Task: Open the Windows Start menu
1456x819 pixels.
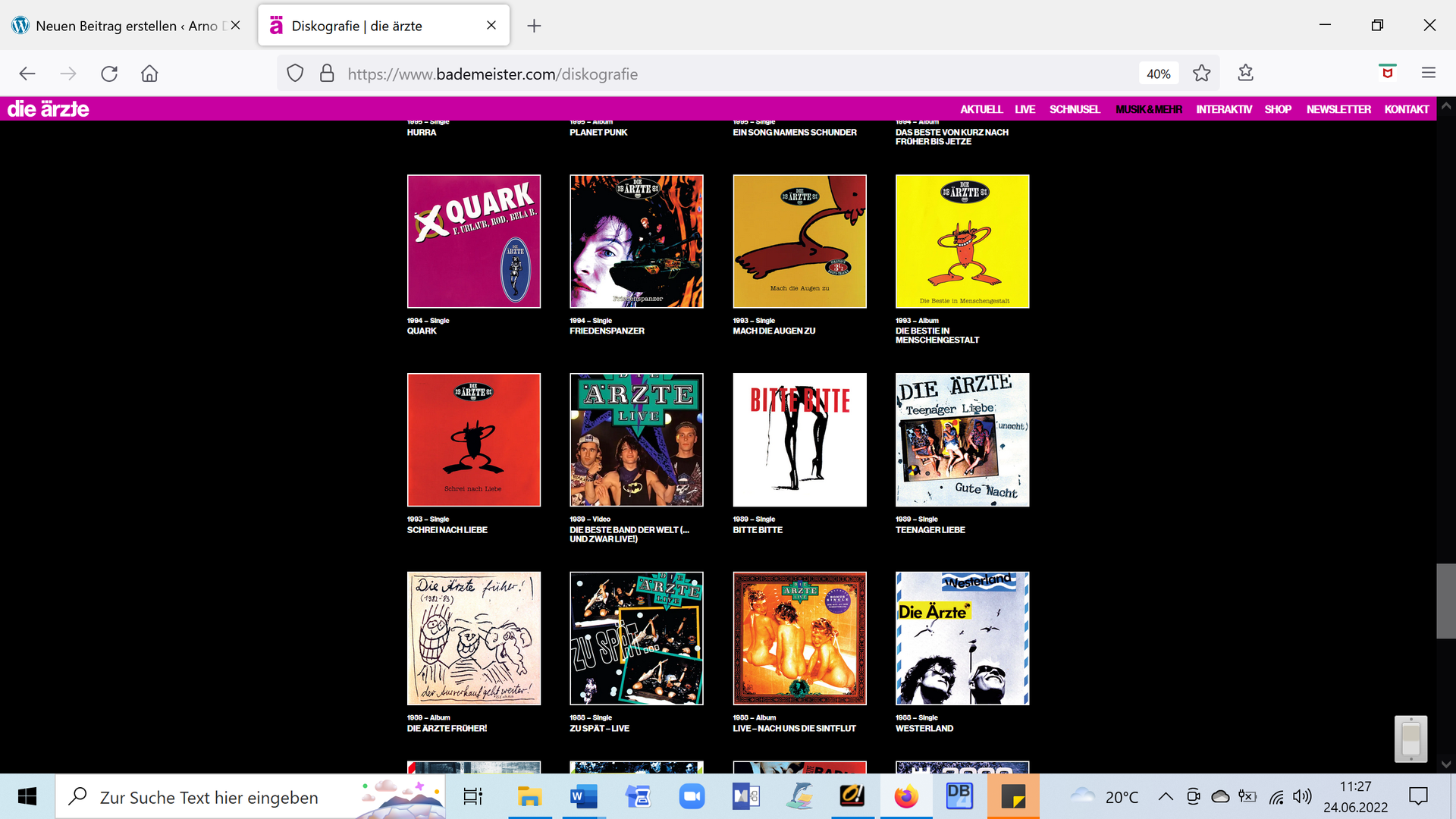Action: click(x=27, y=796)
